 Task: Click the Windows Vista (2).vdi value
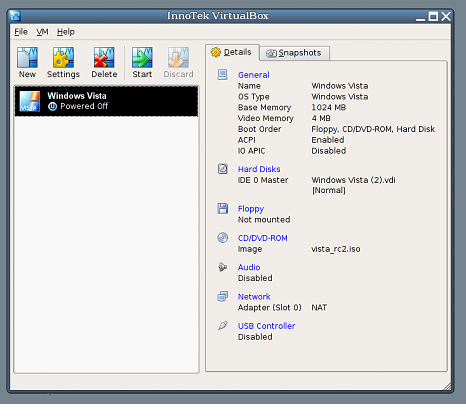point(353,180)
